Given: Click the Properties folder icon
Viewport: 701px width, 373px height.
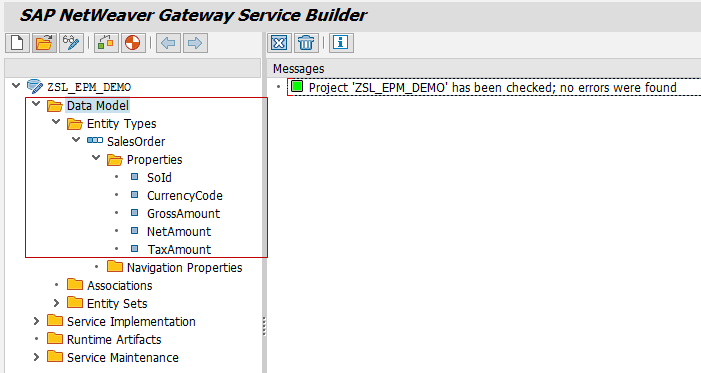Looking at the screenshot, I should coord(114,160).
